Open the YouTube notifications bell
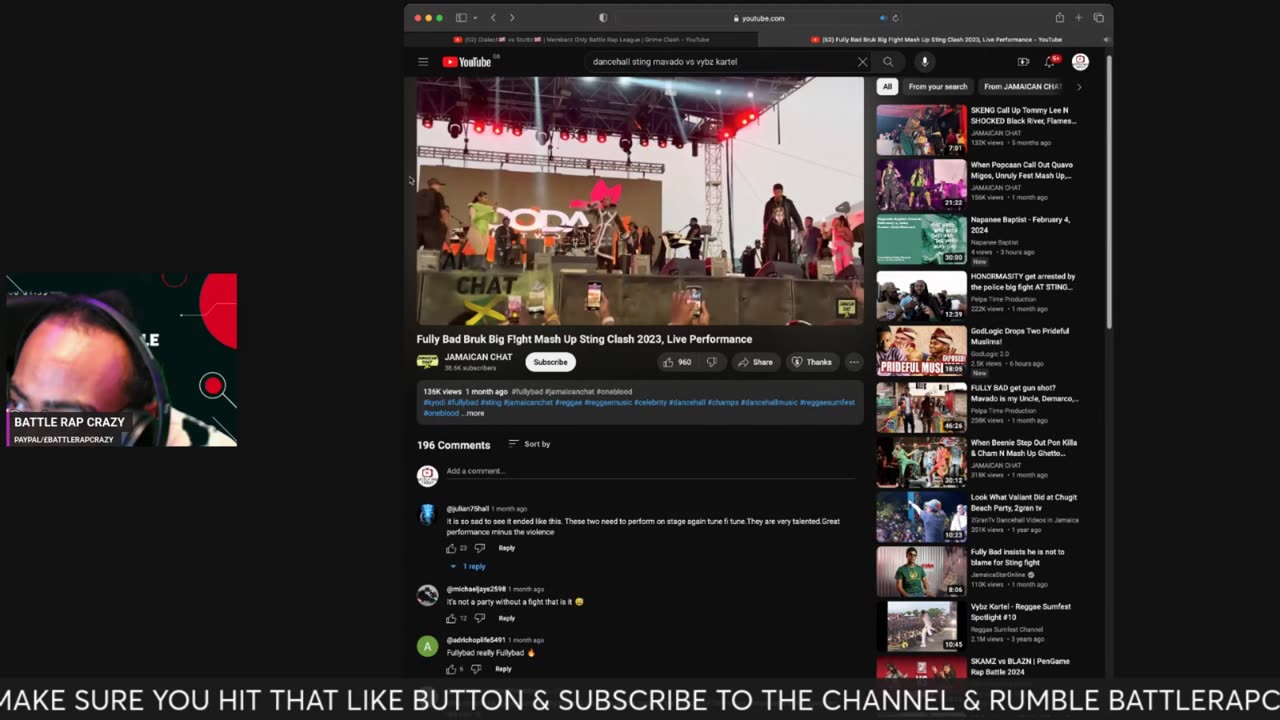Screen dimensions: 1280x720 click(1050, 62)
